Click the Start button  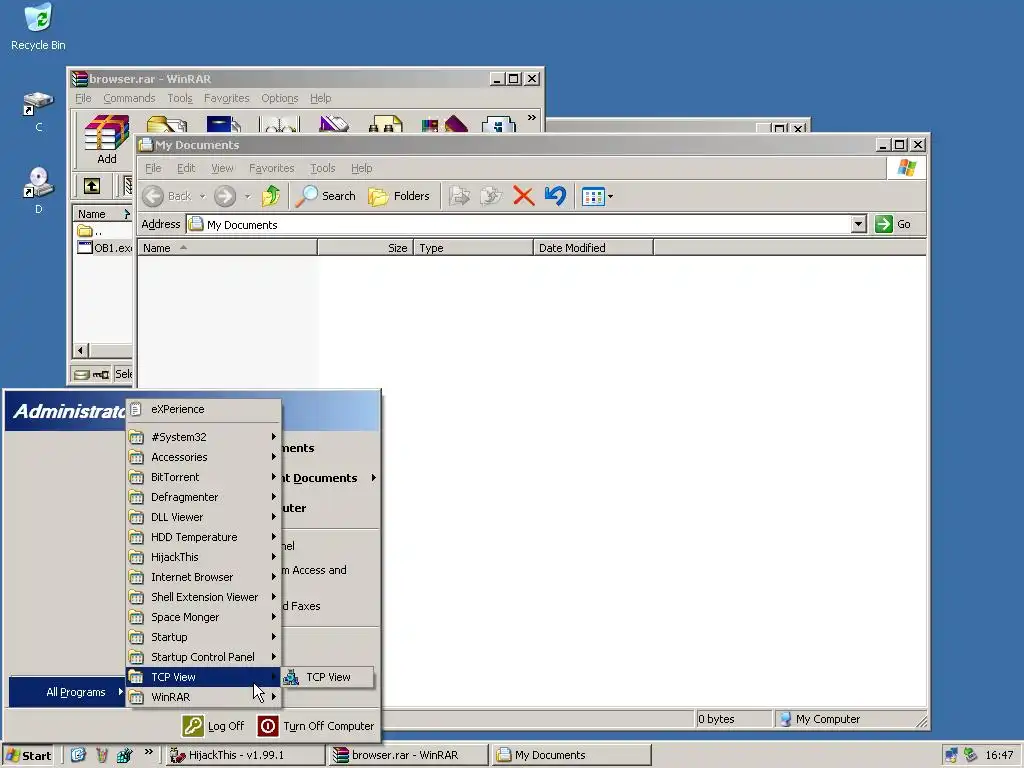27,756
